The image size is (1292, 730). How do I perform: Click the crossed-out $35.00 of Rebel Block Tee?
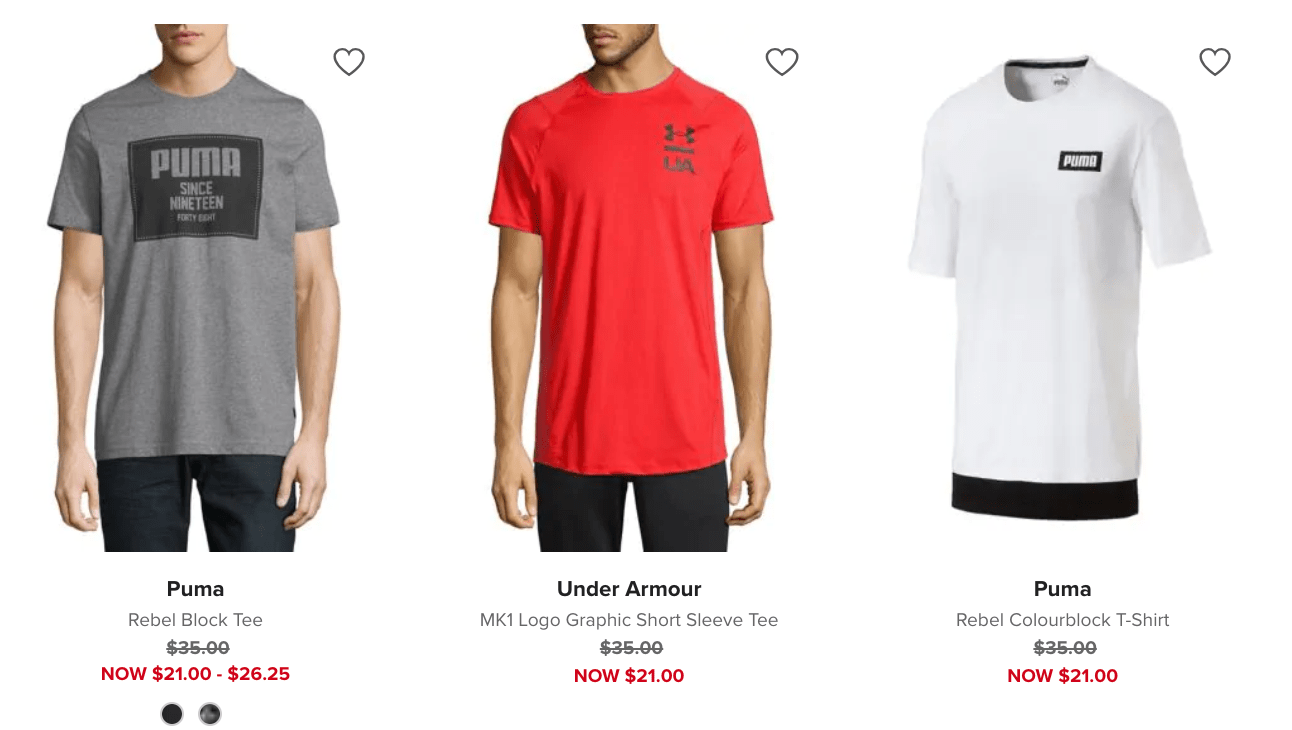pos(197,648)
